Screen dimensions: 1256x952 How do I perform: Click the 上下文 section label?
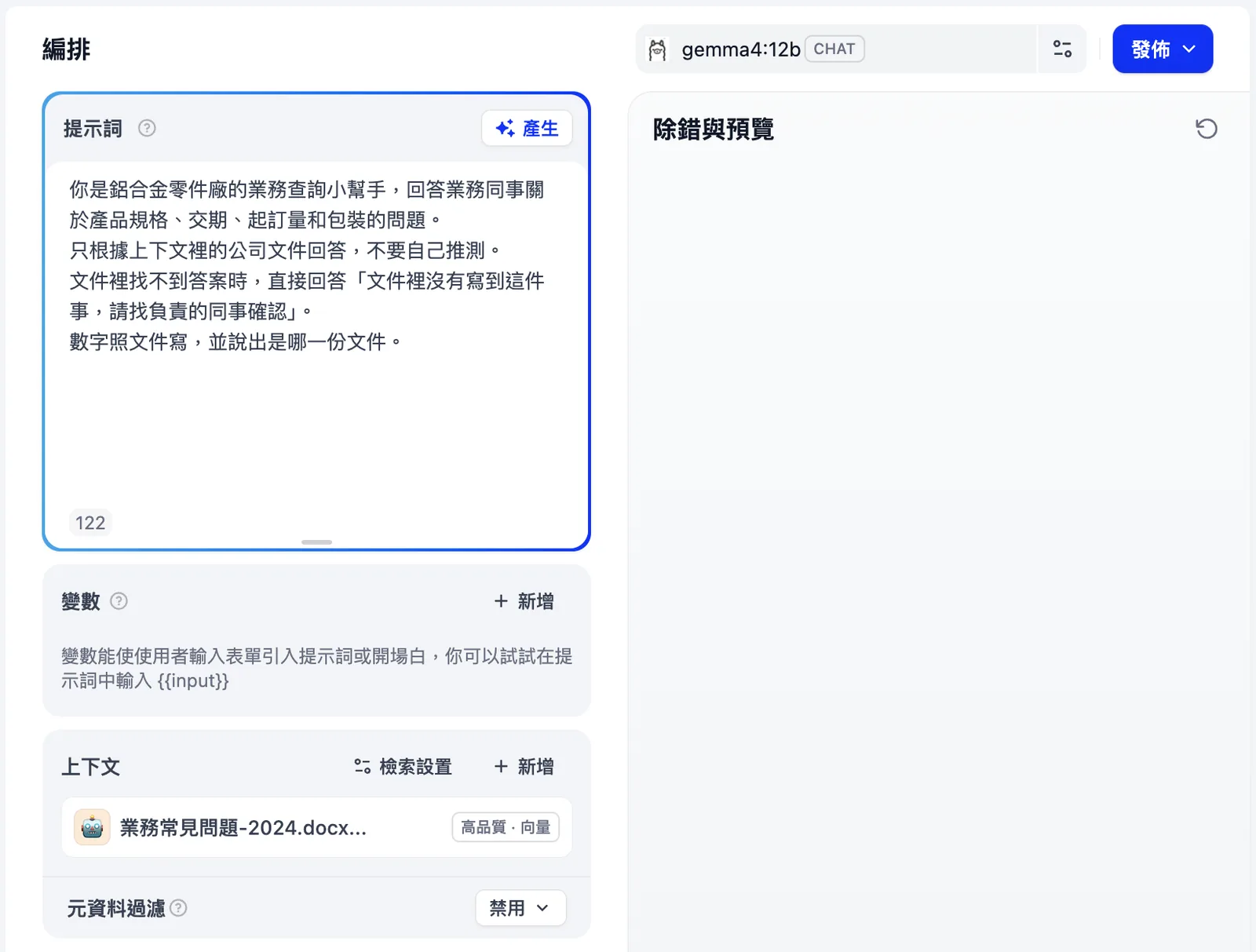pyautogui.click(x=91, y=767)
